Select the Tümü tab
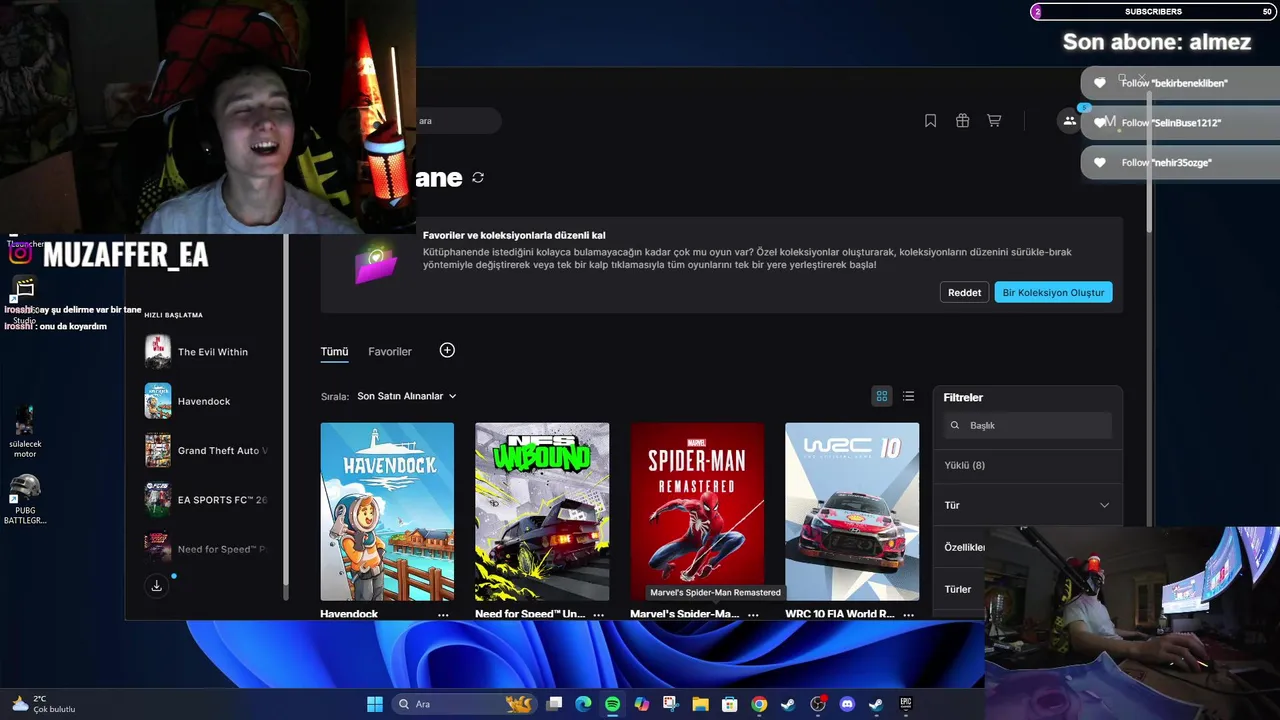This screenshot has width=1280, height=720. 334,352
